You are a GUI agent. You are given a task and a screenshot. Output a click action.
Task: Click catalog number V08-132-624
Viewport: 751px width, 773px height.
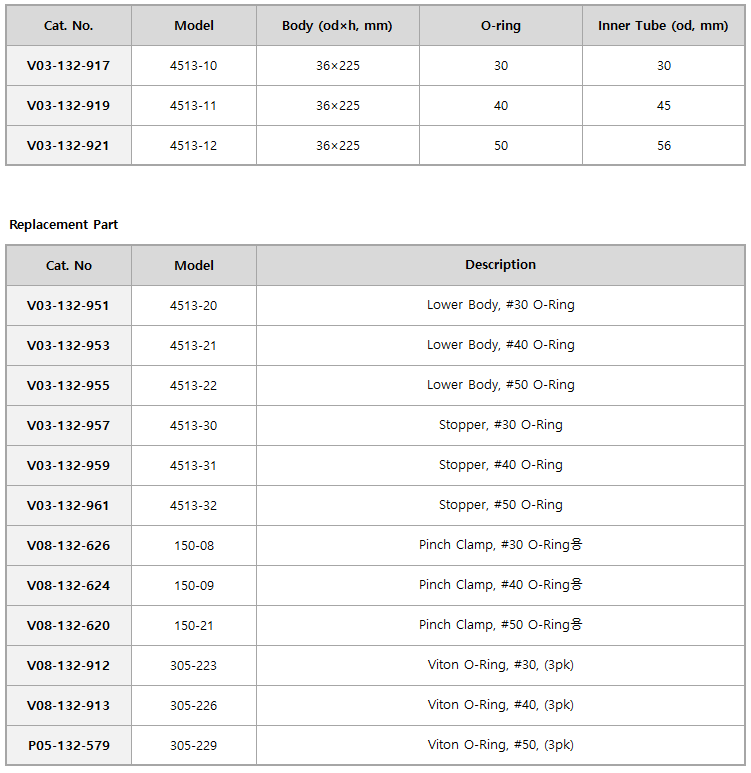tap(69, 586)
